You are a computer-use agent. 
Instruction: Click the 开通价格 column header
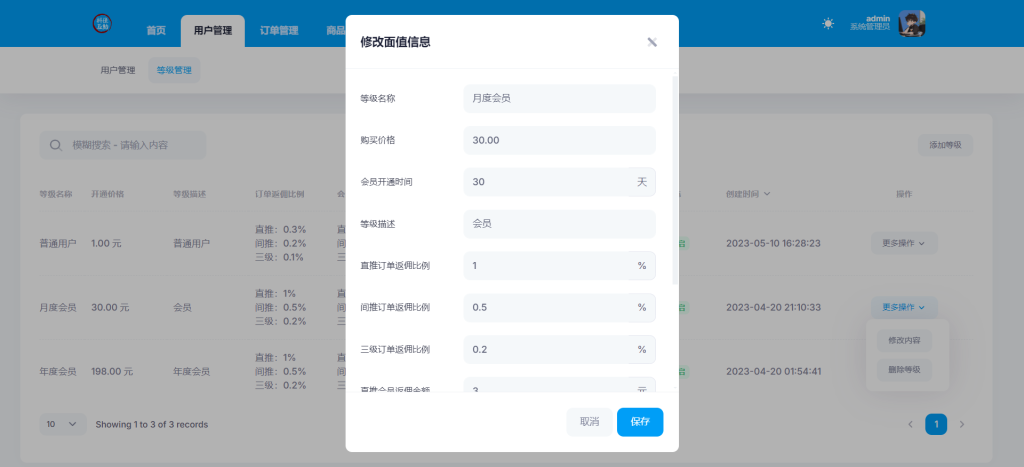pyautogui.click(x=108, y=194)
